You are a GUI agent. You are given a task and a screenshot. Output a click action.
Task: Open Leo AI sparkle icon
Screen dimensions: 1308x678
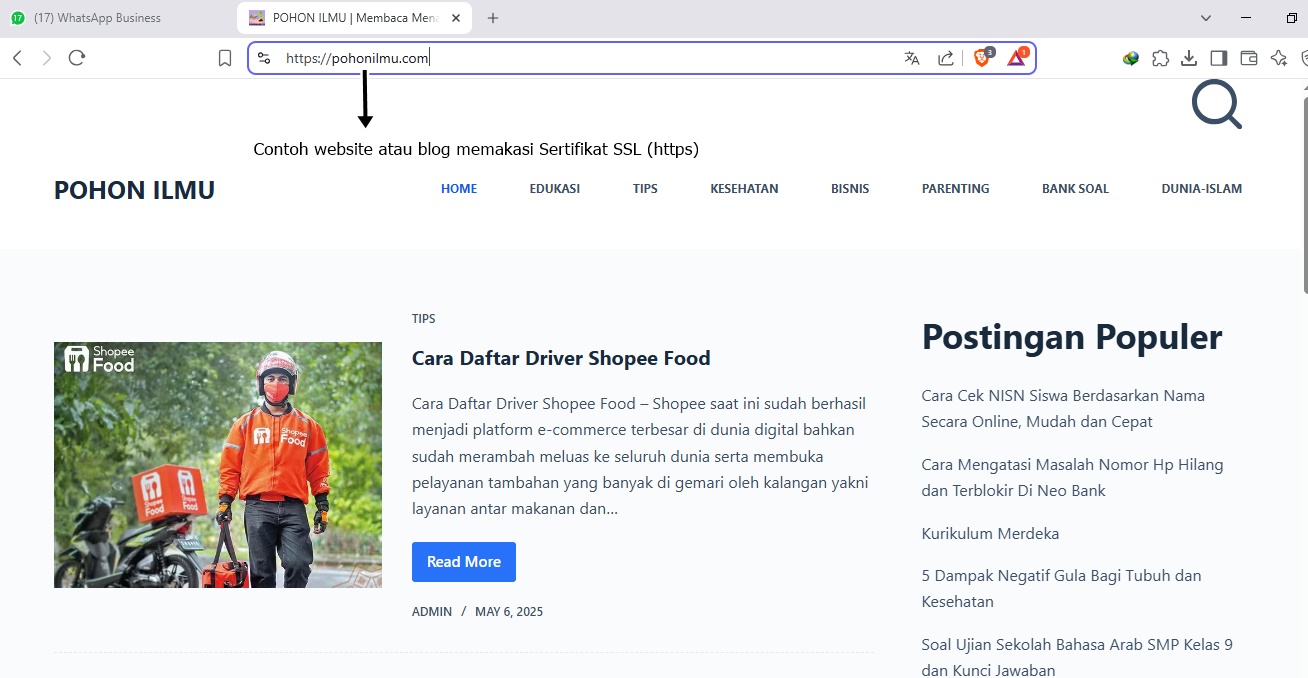tap(1278, 58)
